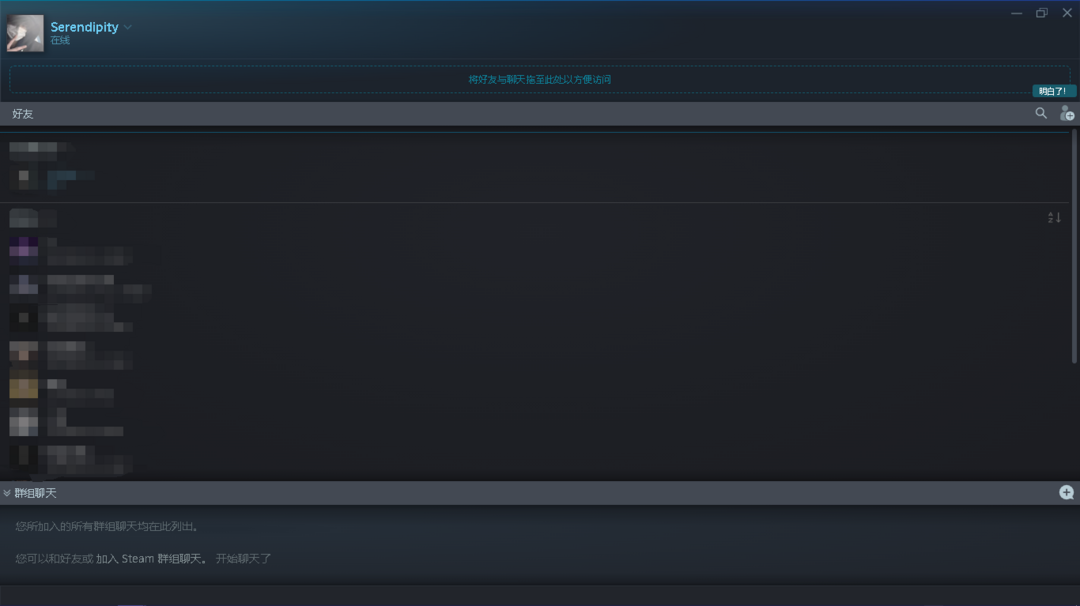
Task: Click the sort friends list icon
Action: pos(1054,218)
